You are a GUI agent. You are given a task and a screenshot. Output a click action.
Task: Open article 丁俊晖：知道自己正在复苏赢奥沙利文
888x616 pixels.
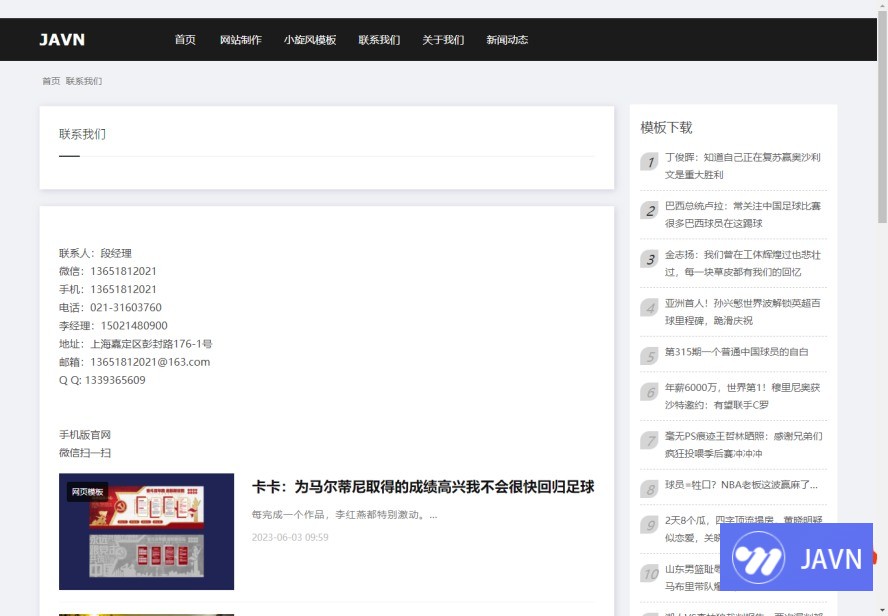pyautogui.click(x=742, y=166)
